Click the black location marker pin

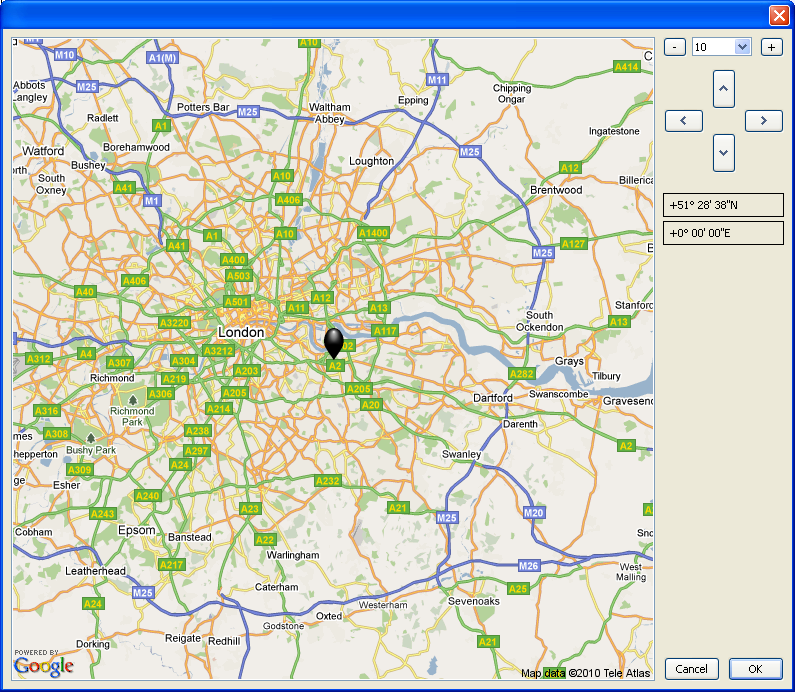click(334, 341)
